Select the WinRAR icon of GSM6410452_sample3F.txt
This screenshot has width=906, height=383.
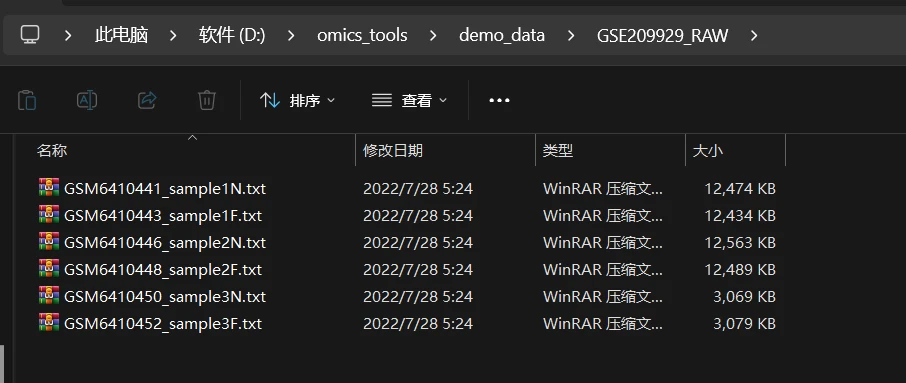pos(49,323)
